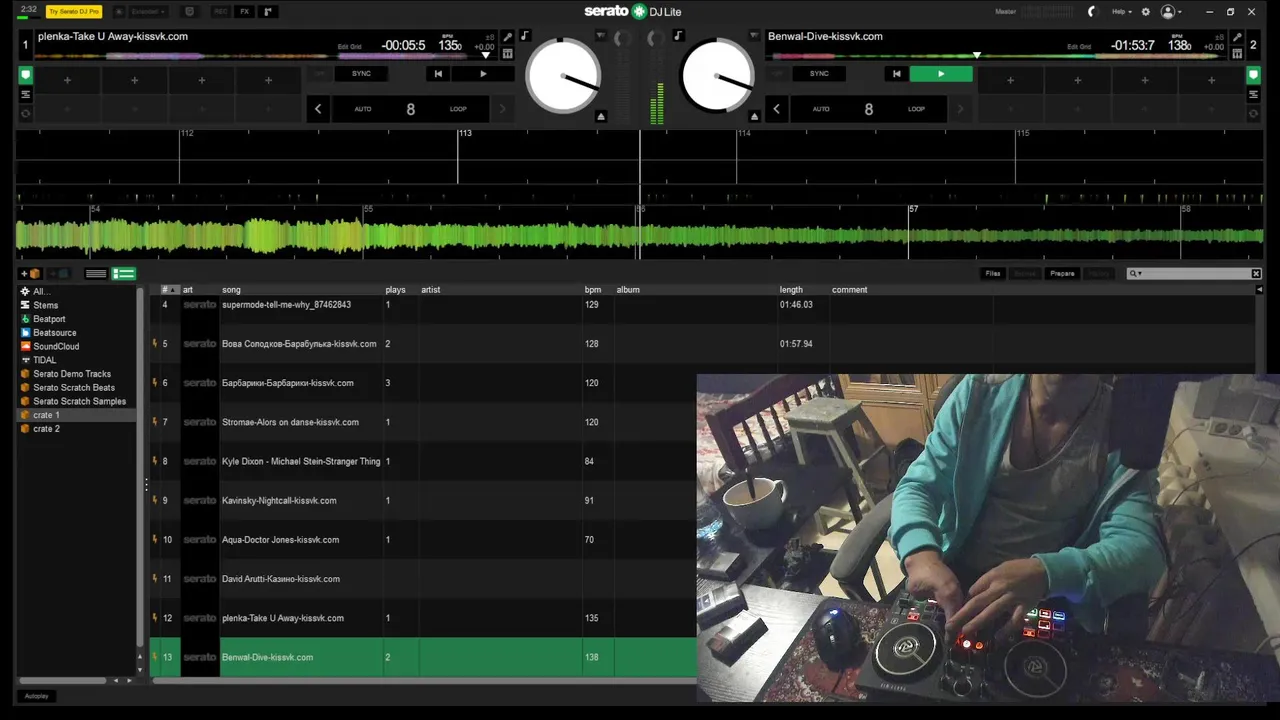This screenshot has height=720, width=1280.
Task: Click the practice mode icon next to FX
Action: (x=268, y=11)
